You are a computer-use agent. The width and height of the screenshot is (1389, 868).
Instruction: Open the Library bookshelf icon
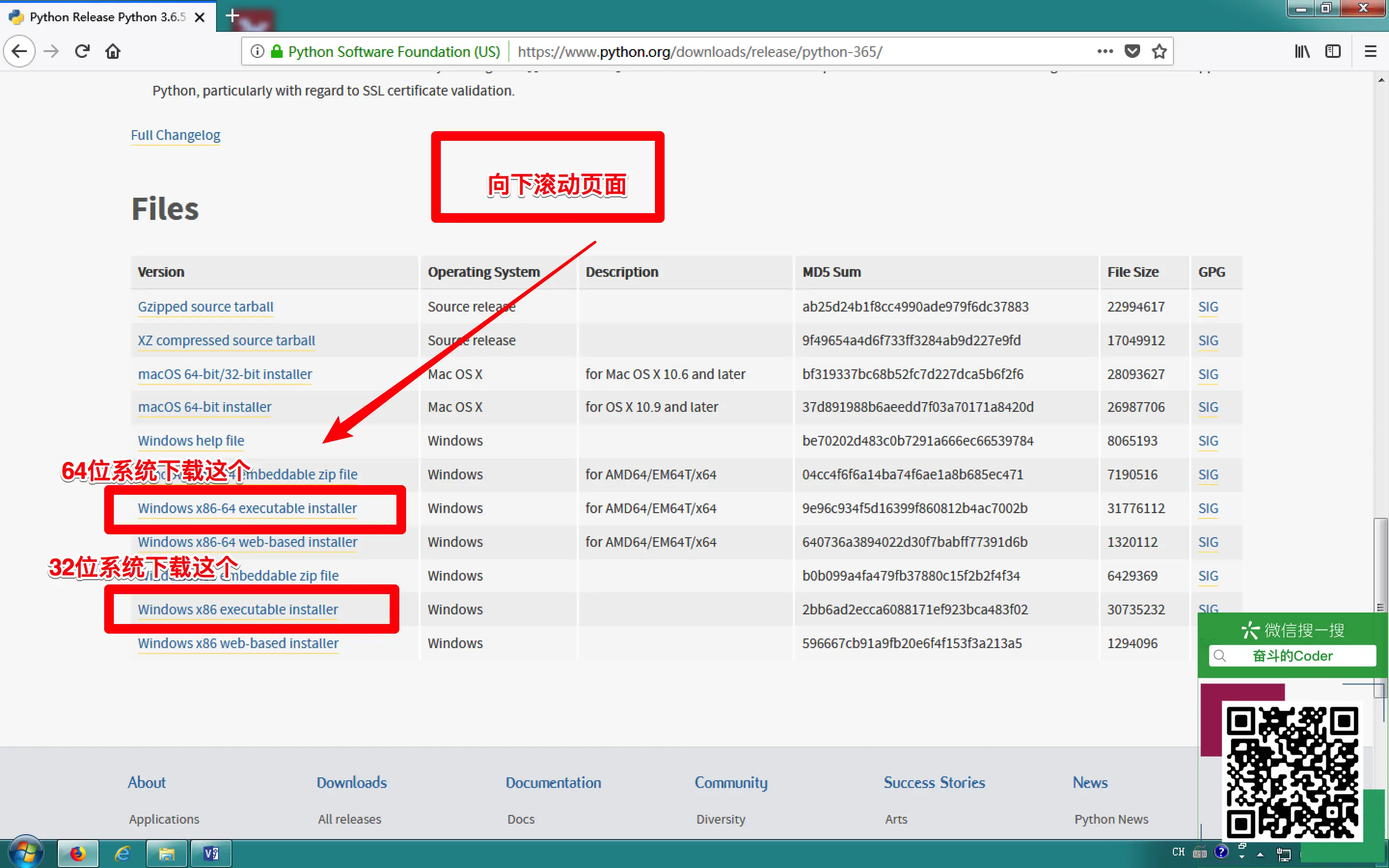(x=1302, y=52)
